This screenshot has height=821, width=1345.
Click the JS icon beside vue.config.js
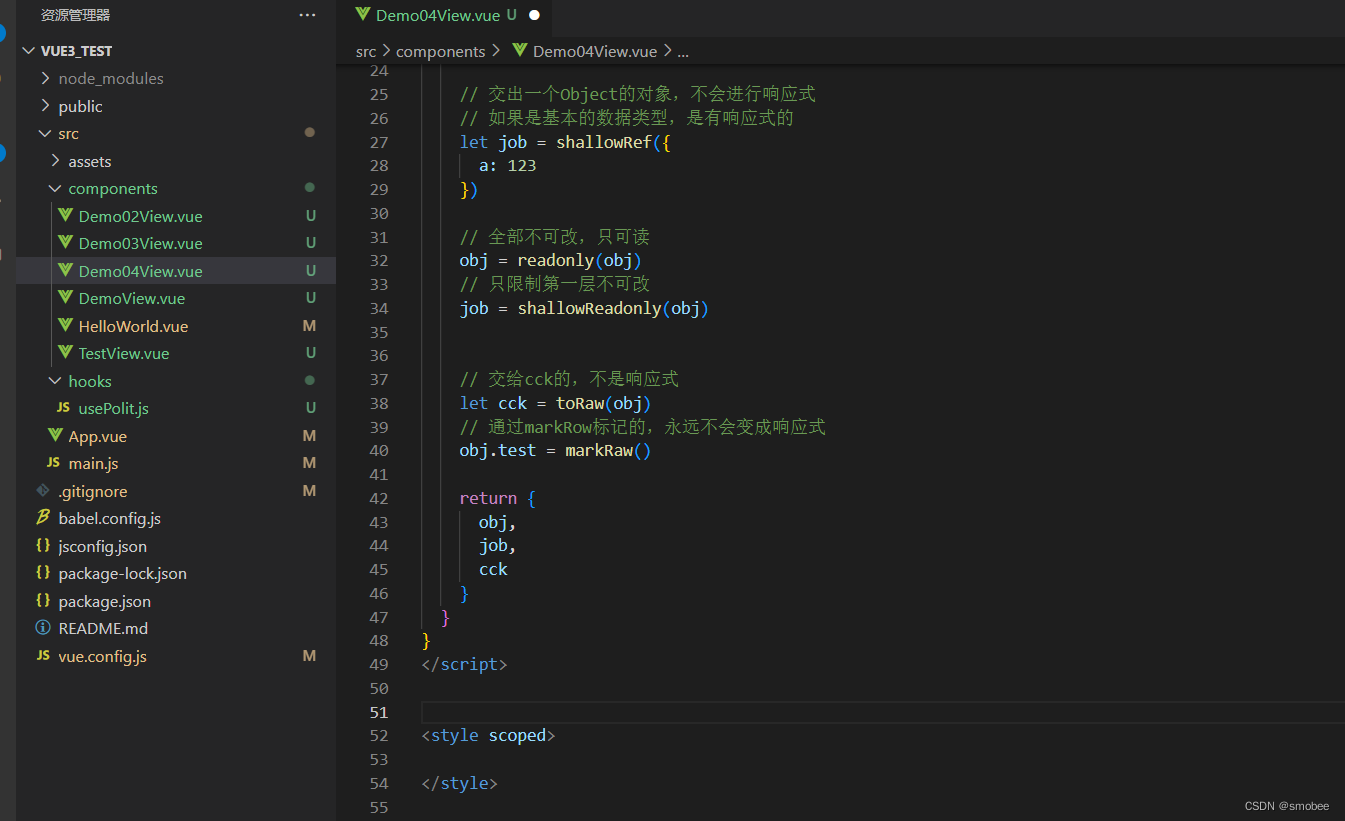[43, 656]
